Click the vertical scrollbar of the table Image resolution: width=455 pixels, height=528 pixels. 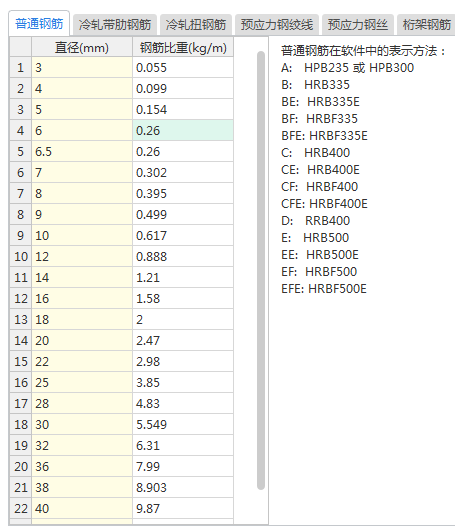pos(261,270)
